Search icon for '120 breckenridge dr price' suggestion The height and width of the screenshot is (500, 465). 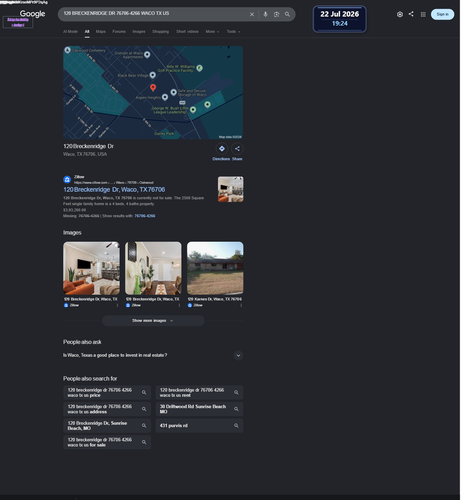pos(144,392)
